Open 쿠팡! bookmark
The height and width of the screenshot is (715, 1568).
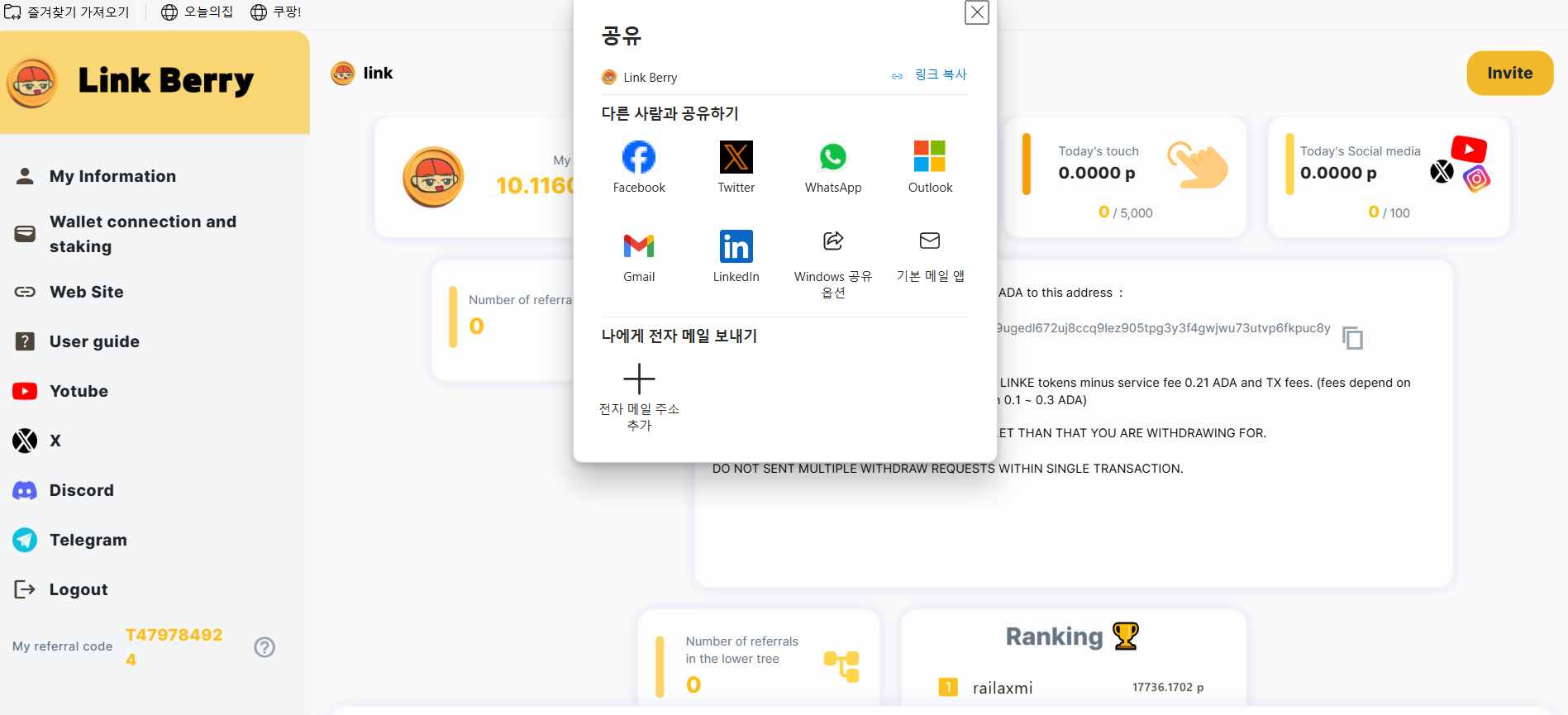276,12
